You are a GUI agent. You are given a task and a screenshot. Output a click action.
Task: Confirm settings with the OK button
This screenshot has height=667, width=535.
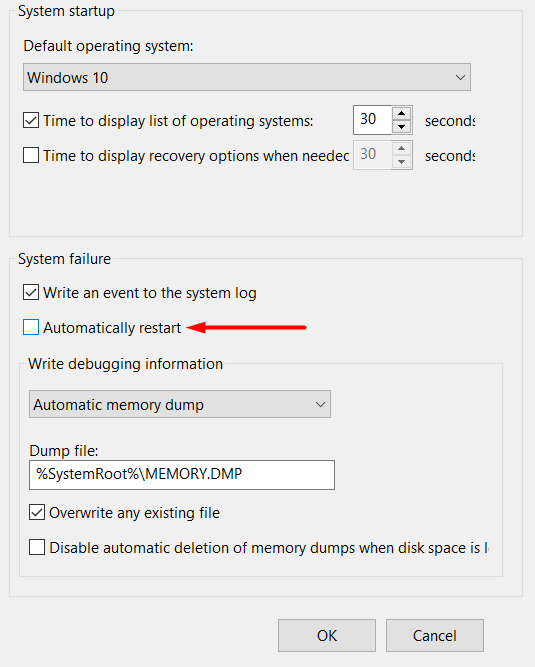[327, 636]
